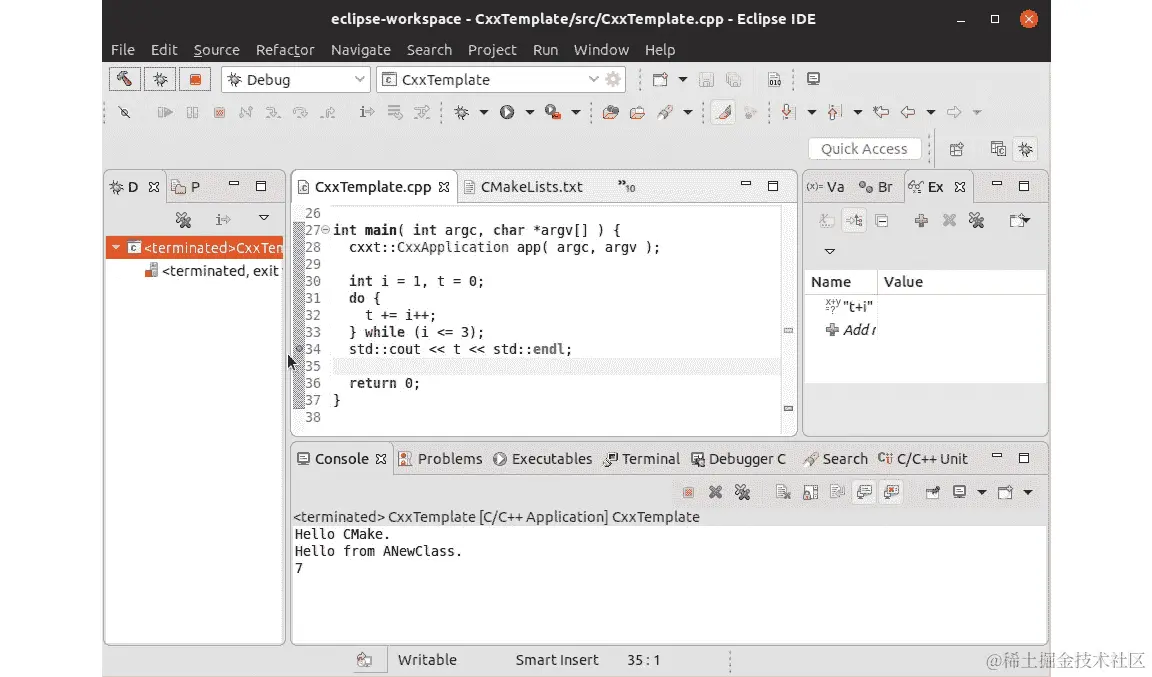The image size is (1152, 677).
Task: Collapse the terminated CxxTemplate launch node
Action: (116, 248)
